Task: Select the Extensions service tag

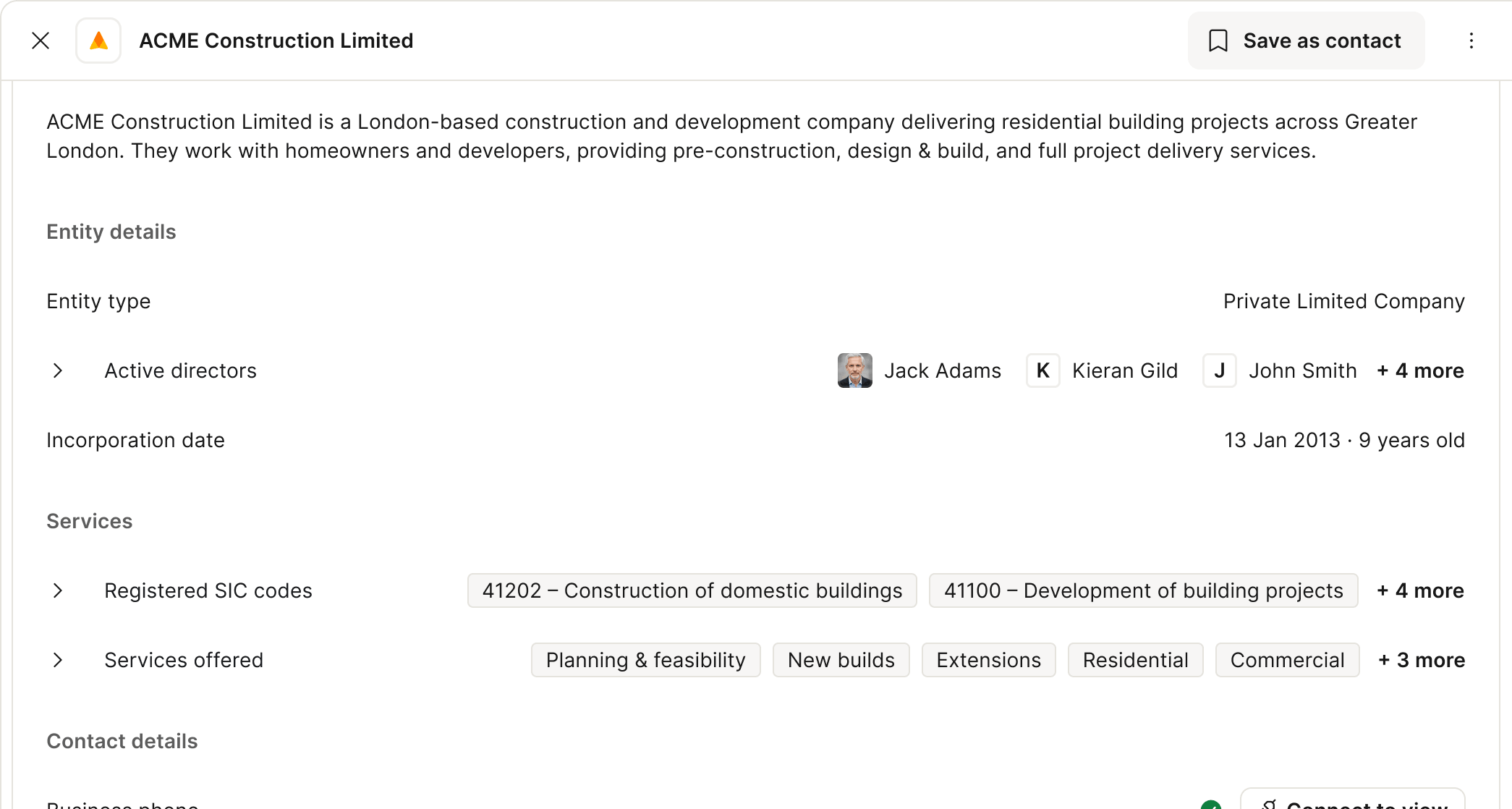Action: pos(988,660)
